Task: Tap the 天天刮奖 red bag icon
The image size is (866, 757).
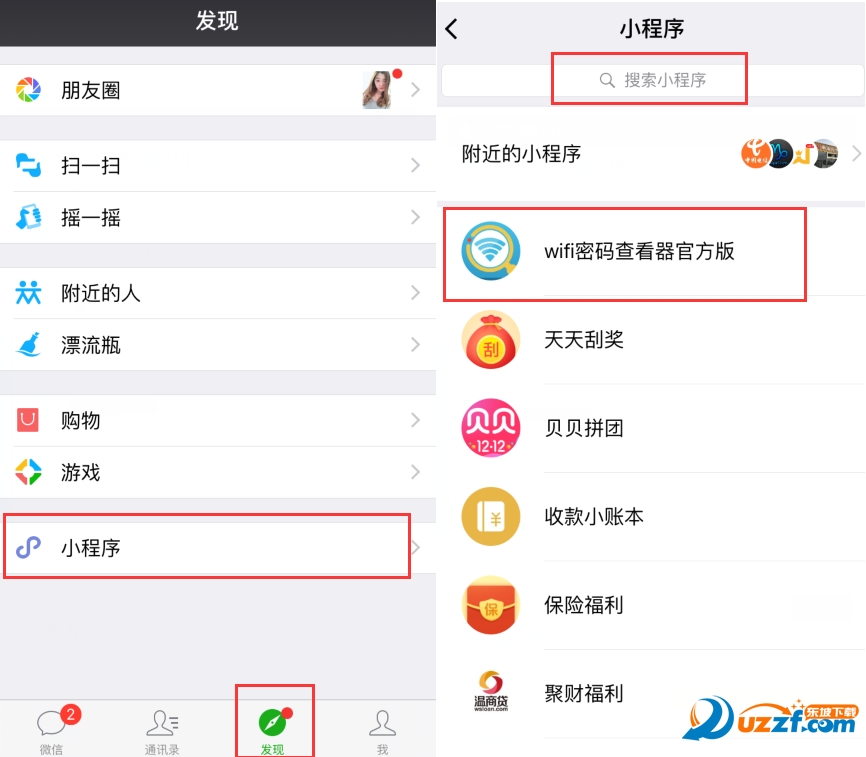Action: pos(490,340)
